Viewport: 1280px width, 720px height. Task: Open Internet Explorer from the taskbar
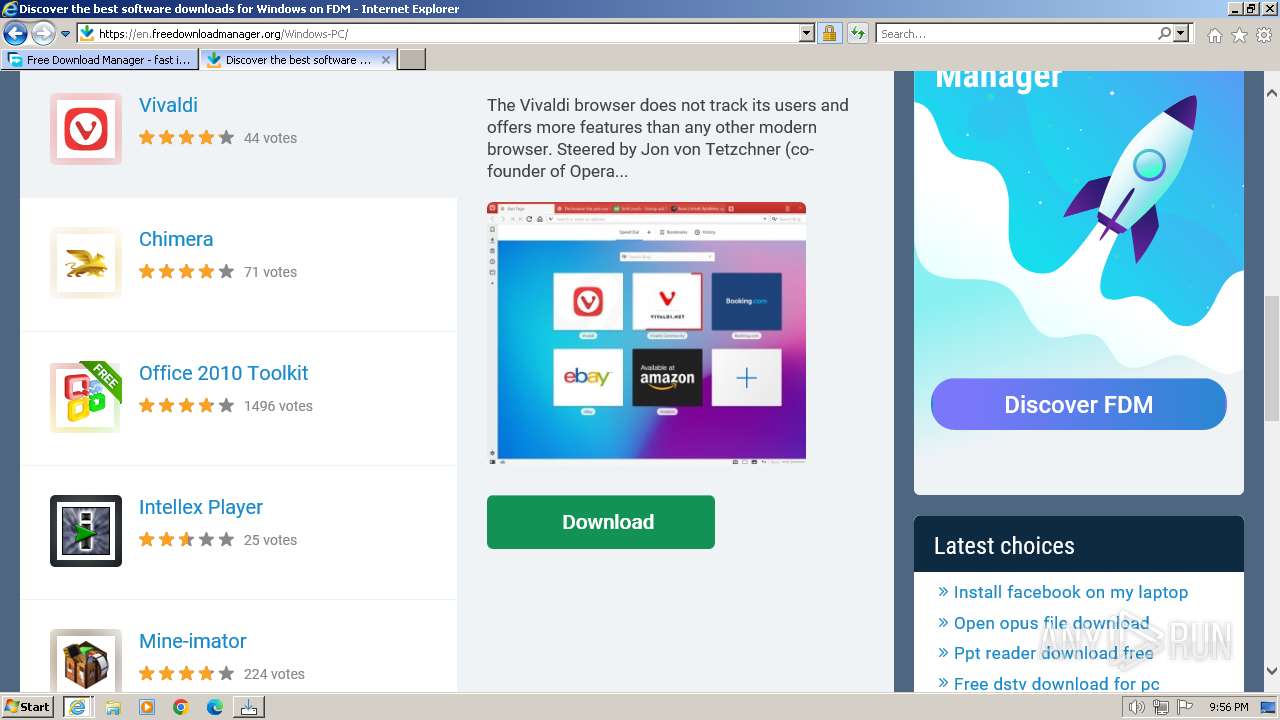click(x=77, y=707)
